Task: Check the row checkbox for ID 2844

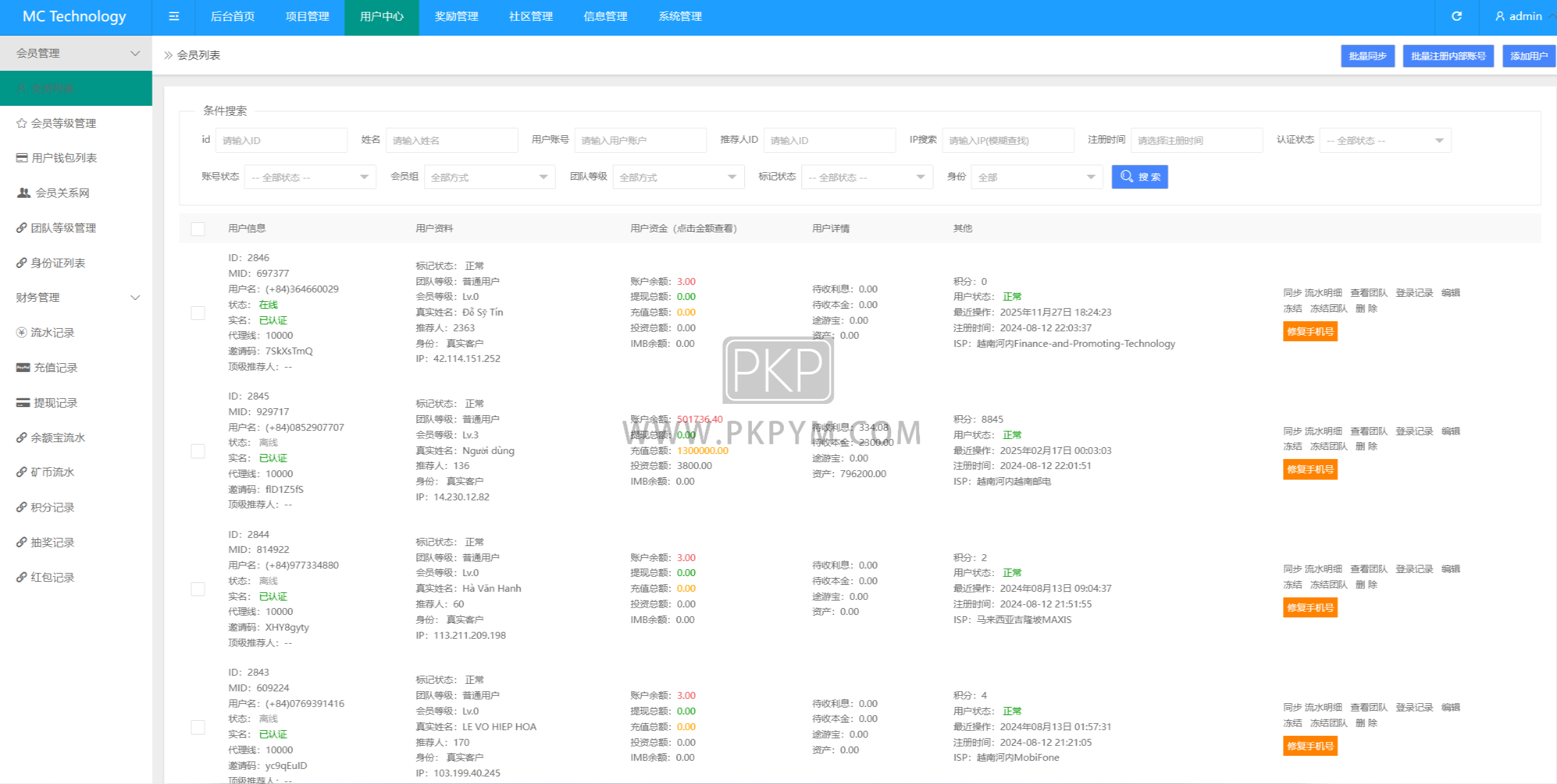Action: tap(198, 589)
